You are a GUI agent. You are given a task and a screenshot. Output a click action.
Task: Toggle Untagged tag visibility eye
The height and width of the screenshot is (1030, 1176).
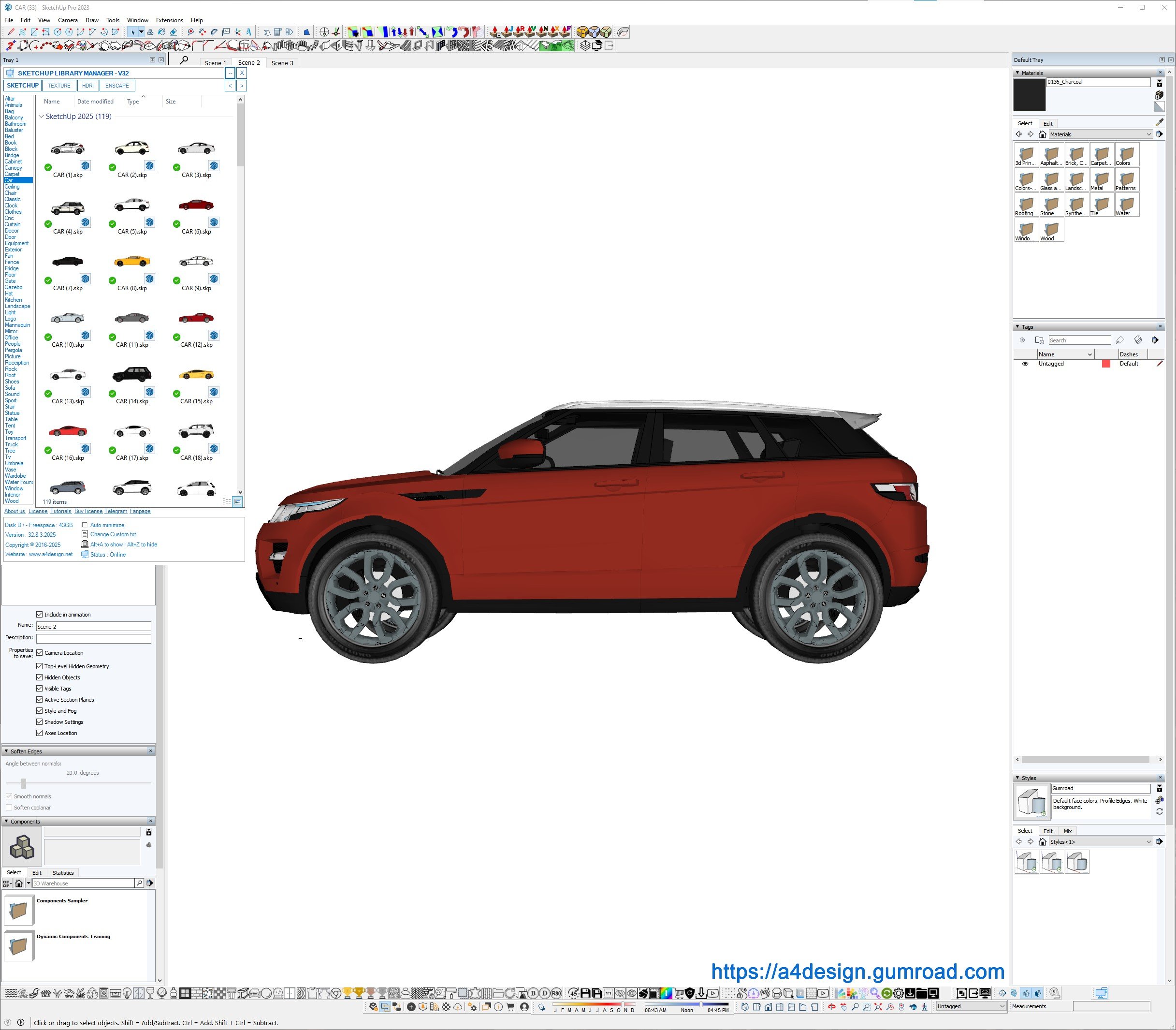tap(1025, 364)
